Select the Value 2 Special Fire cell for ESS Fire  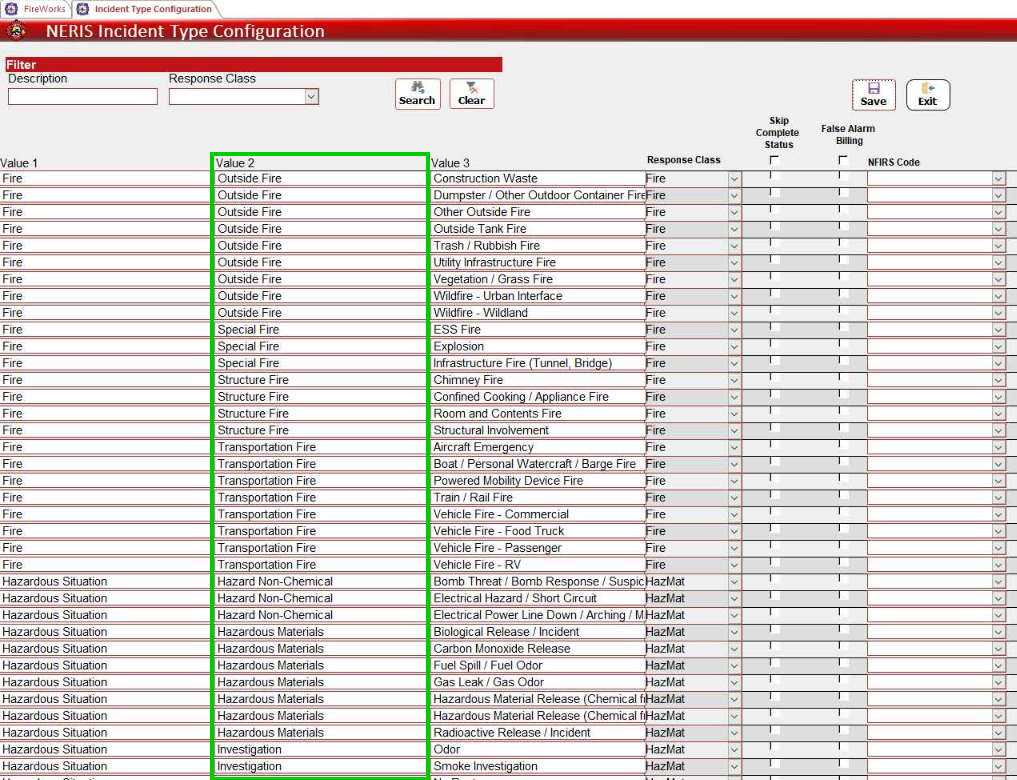(320, 330)
